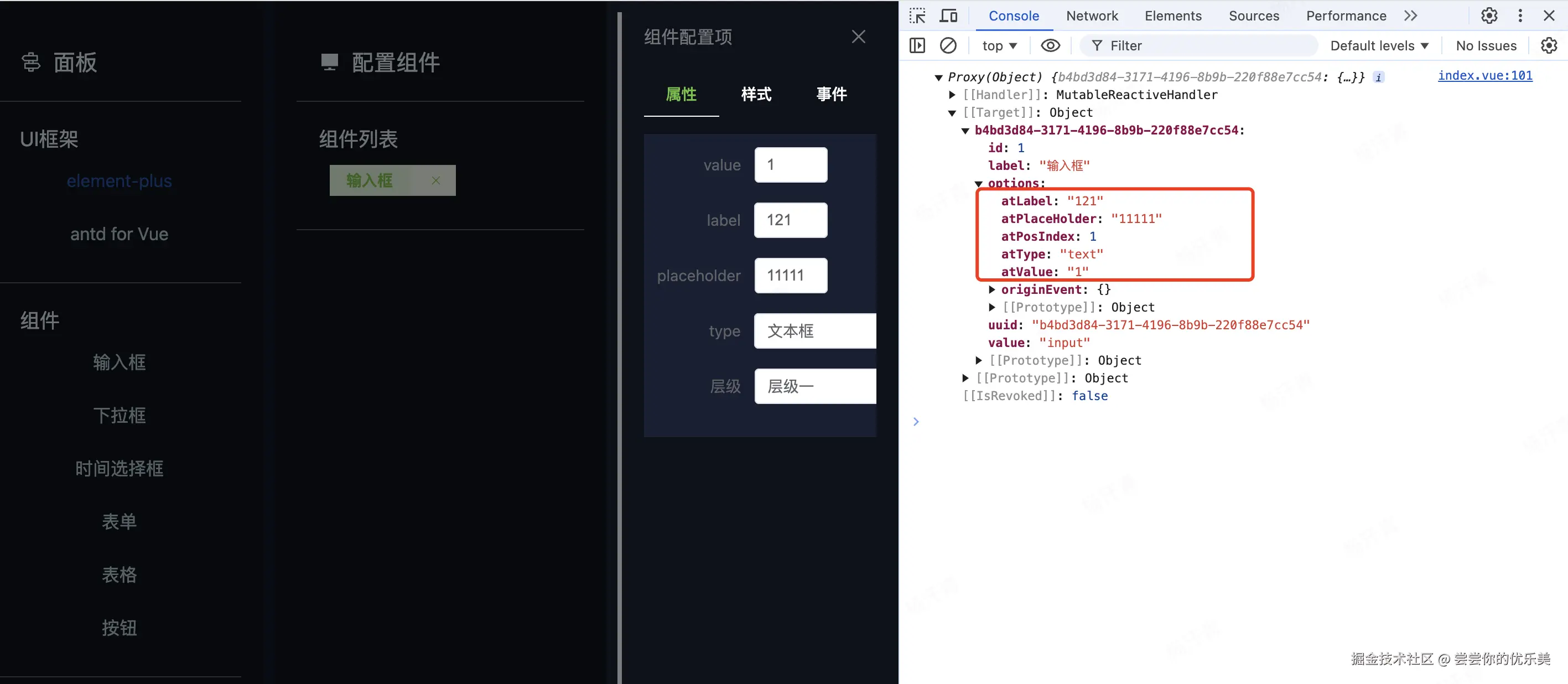This screenshot has height=684, width=1568.
Task: Switch to the 样式 tab
Action: (756, 95)
